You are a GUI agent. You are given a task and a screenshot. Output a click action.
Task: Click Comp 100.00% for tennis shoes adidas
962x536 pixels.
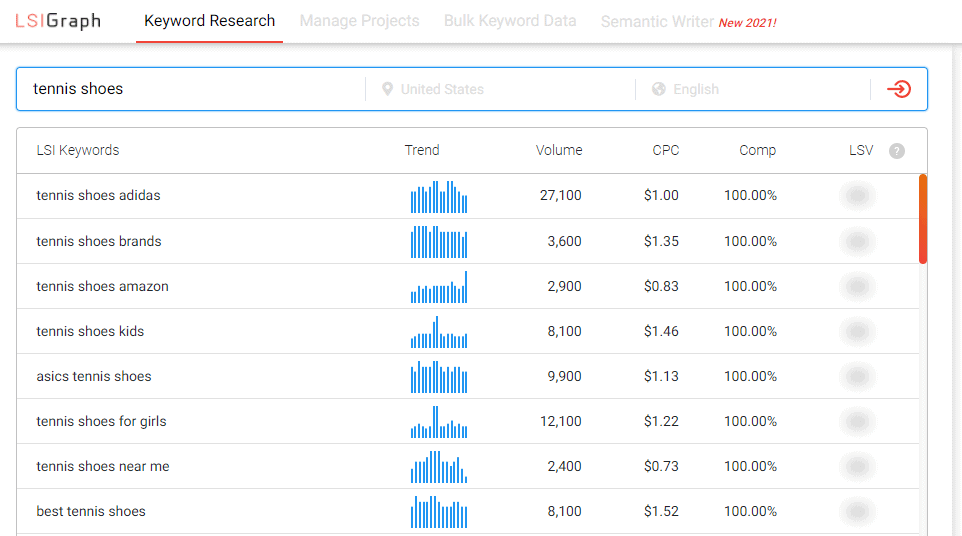(x=750, y=196)
